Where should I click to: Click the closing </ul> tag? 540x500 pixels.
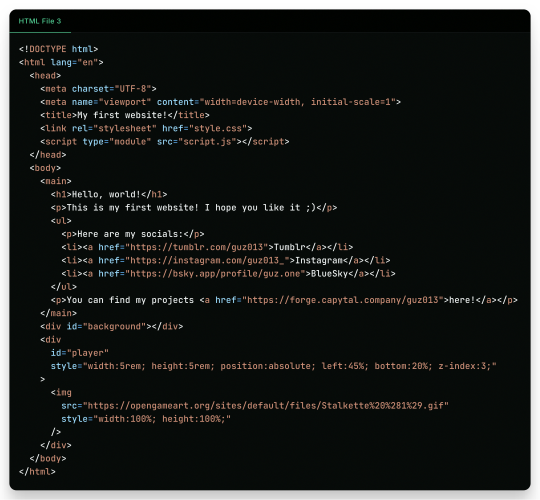click(x=64, y=287)
